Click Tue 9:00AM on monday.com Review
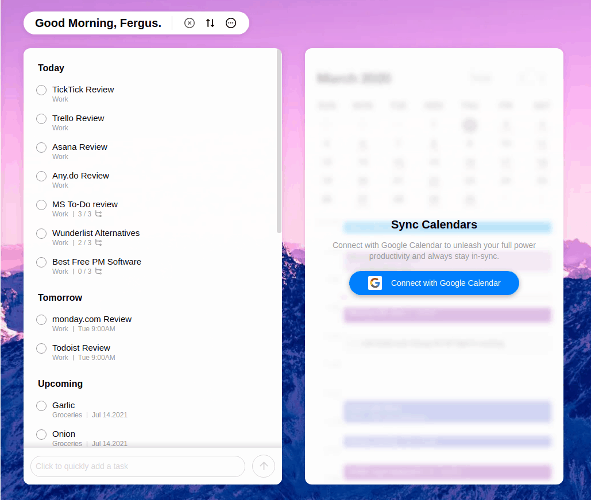The height and width of the screenshot is (500, 591). click(x=96, y=329)
